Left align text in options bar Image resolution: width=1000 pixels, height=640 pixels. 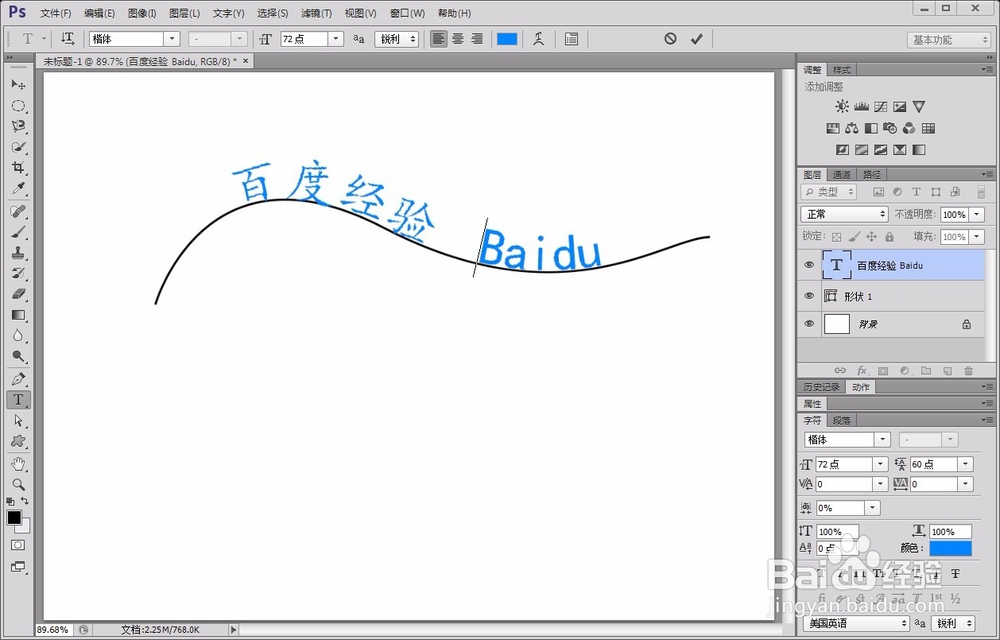tap(438, 39)
